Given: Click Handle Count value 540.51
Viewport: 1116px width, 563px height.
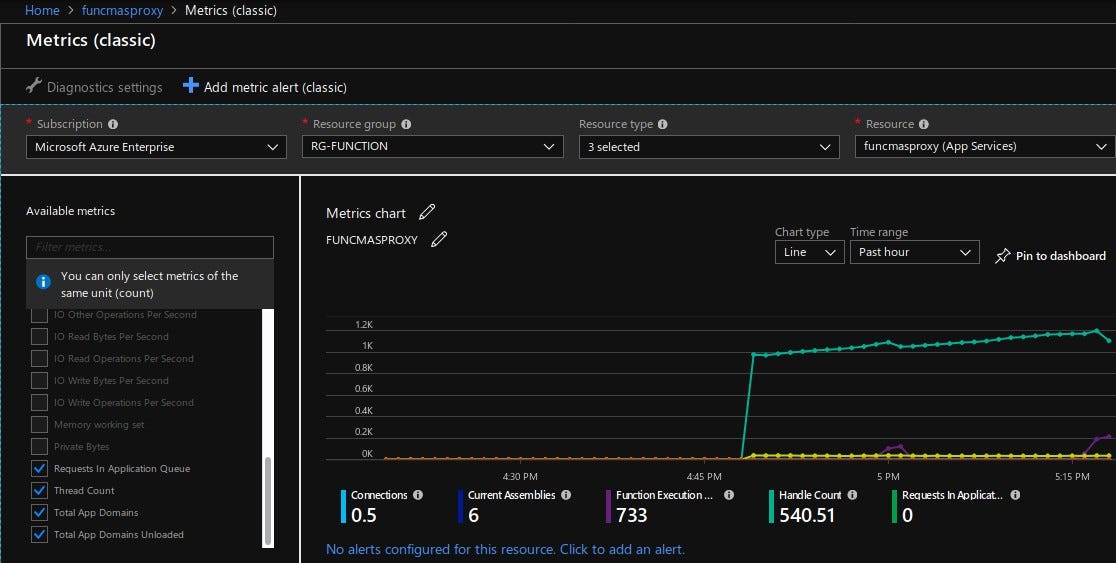Looking at the screenshot, I should (x=807, y=515).
